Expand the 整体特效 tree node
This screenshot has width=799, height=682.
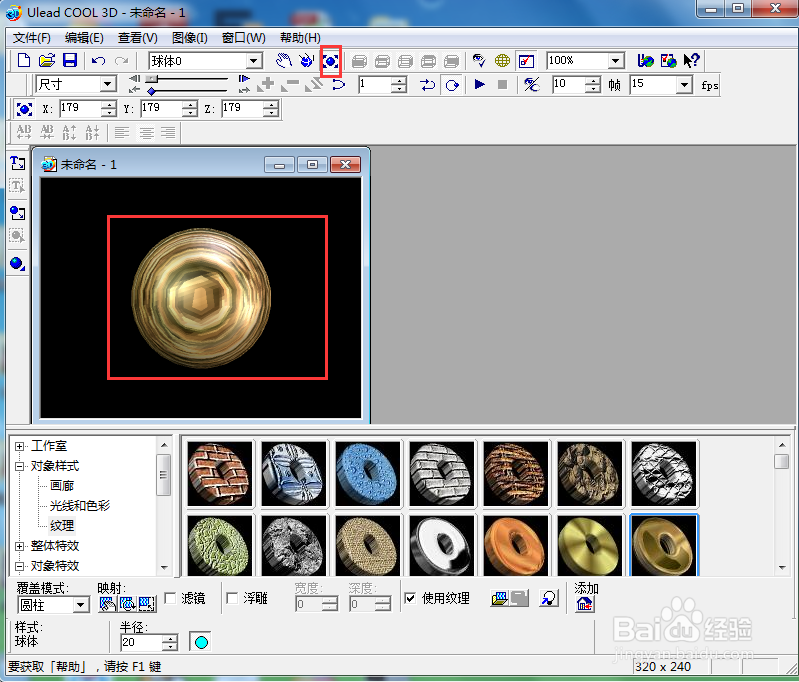[19, 546]
